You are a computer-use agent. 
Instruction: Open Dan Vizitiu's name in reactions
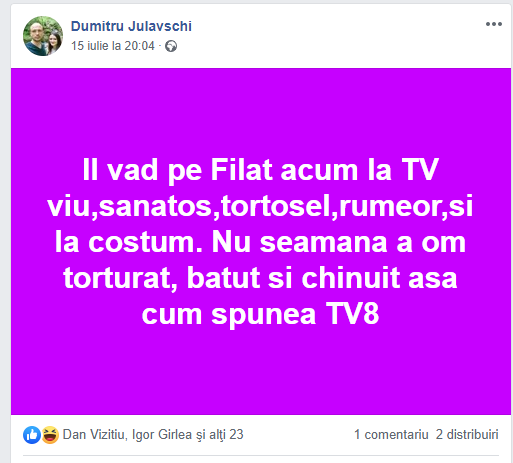(93, 435)
